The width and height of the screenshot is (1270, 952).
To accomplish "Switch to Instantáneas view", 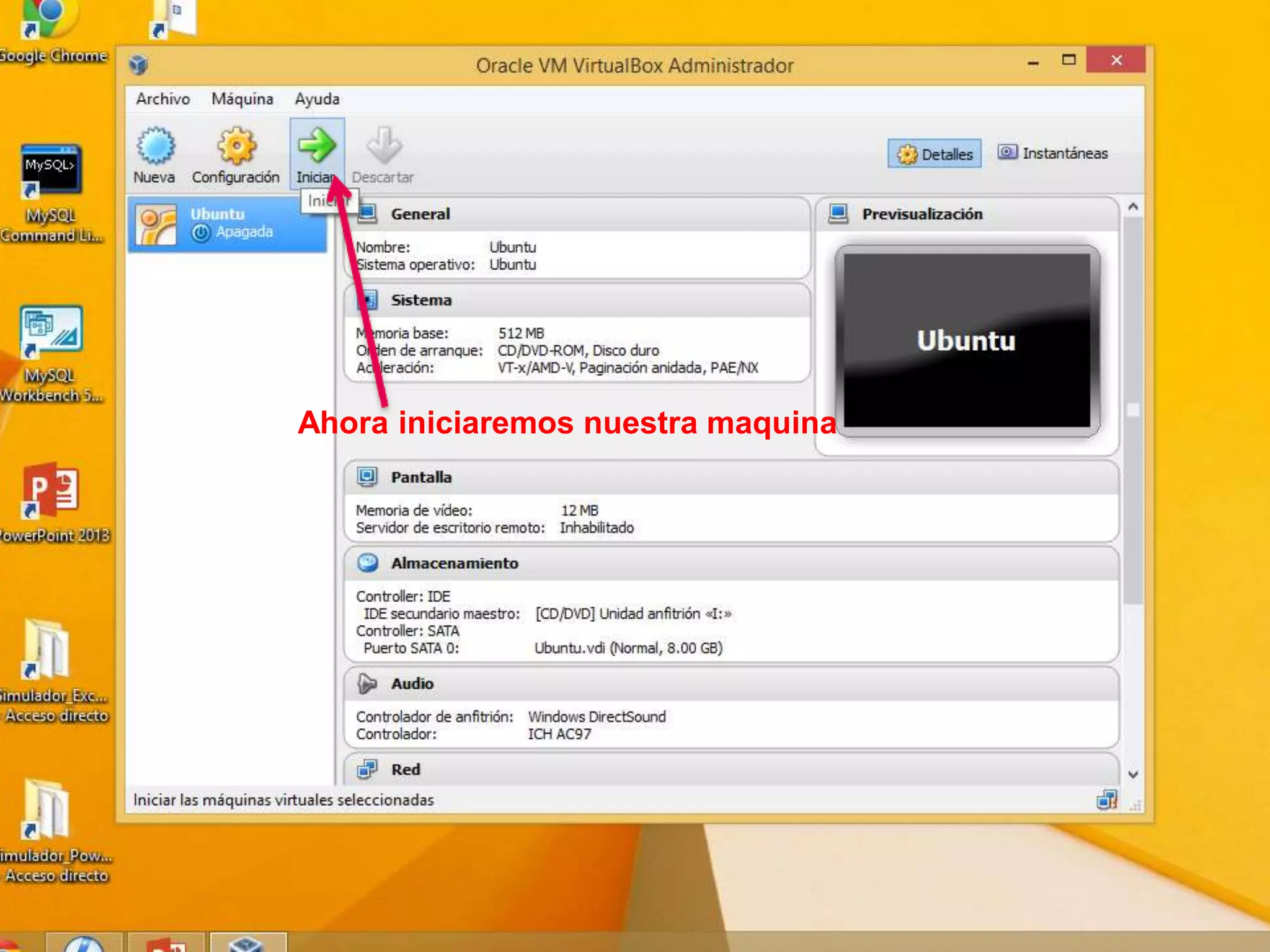I will pos(1053,153).
